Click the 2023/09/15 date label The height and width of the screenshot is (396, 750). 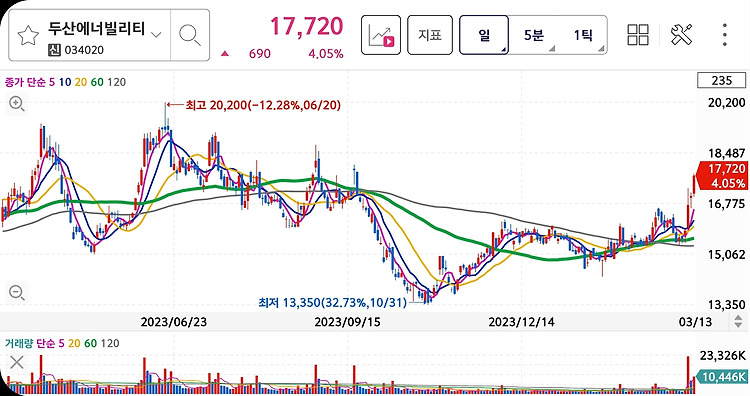point(347,322)
